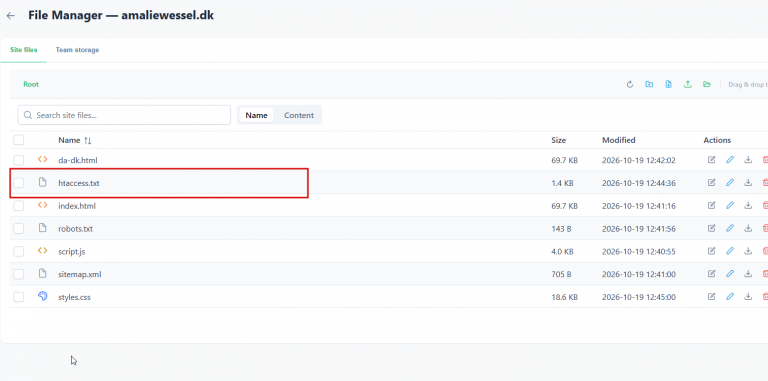The height and width of the screenshot is (381, 768).
Task: Open the editor icon for htaccess.txt
Action: 711,183
